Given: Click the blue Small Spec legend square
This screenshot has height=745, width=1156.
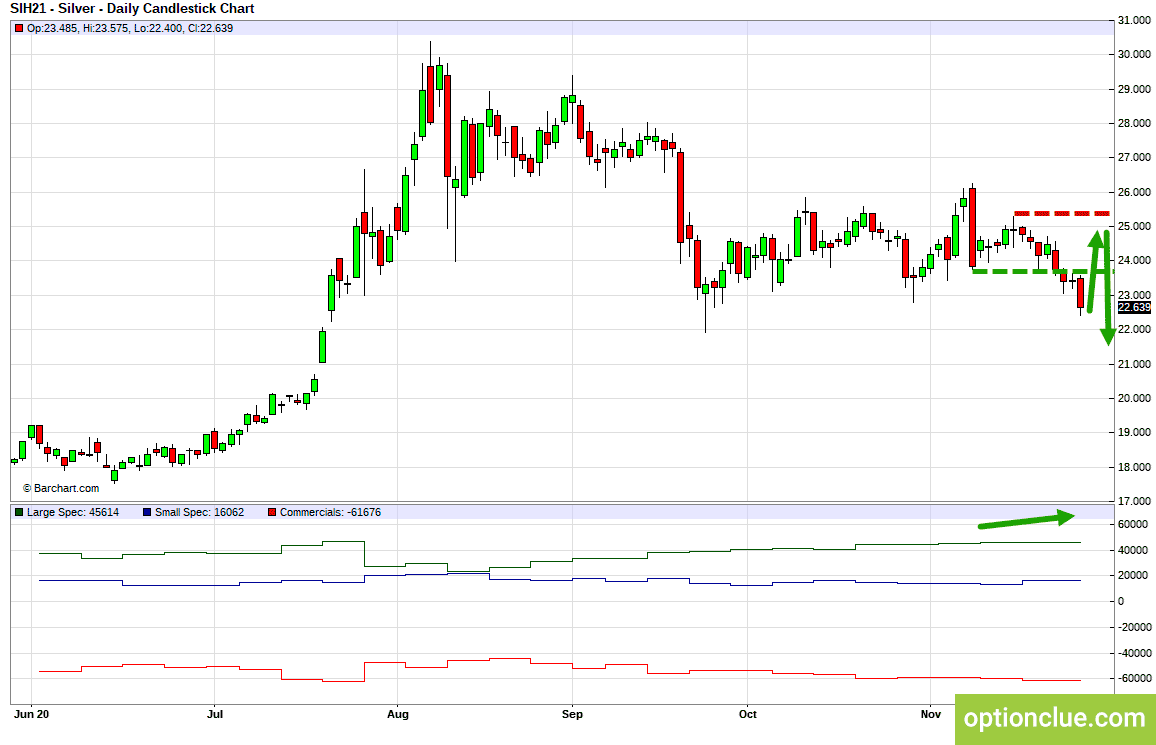Looking at the screenshot, I should pos(147,512).
